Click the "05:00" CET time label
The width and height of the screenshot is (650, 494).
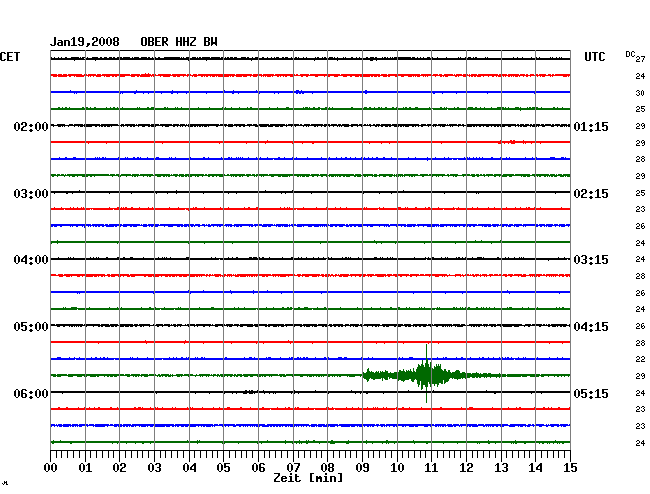click(x=31, y=327)
